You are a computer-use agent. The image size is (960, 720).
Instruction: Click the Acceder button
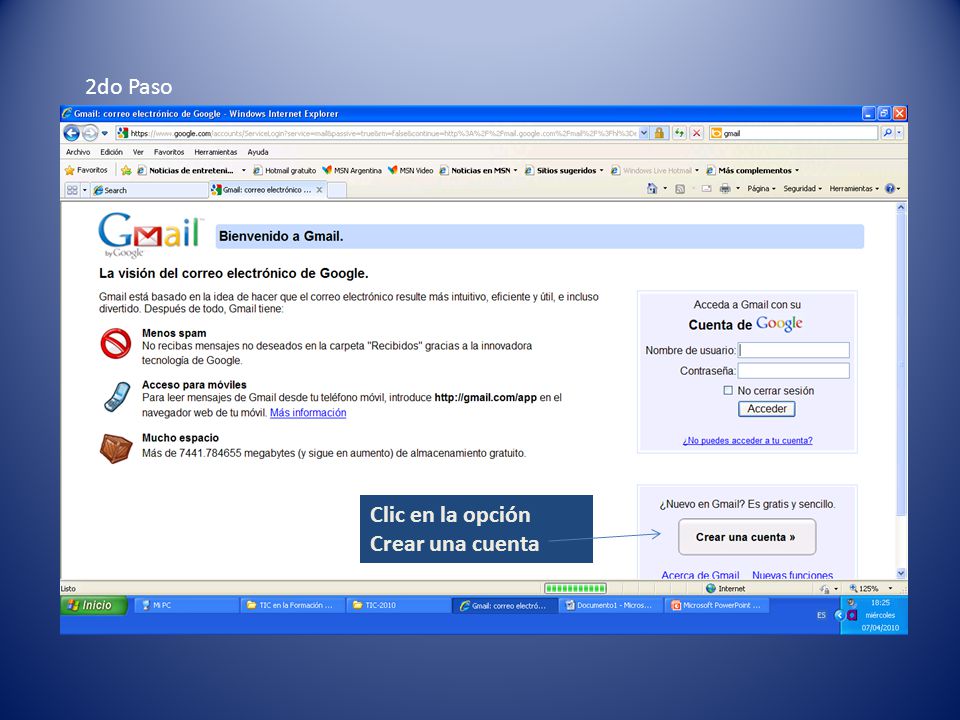click(x=767, y=409)
